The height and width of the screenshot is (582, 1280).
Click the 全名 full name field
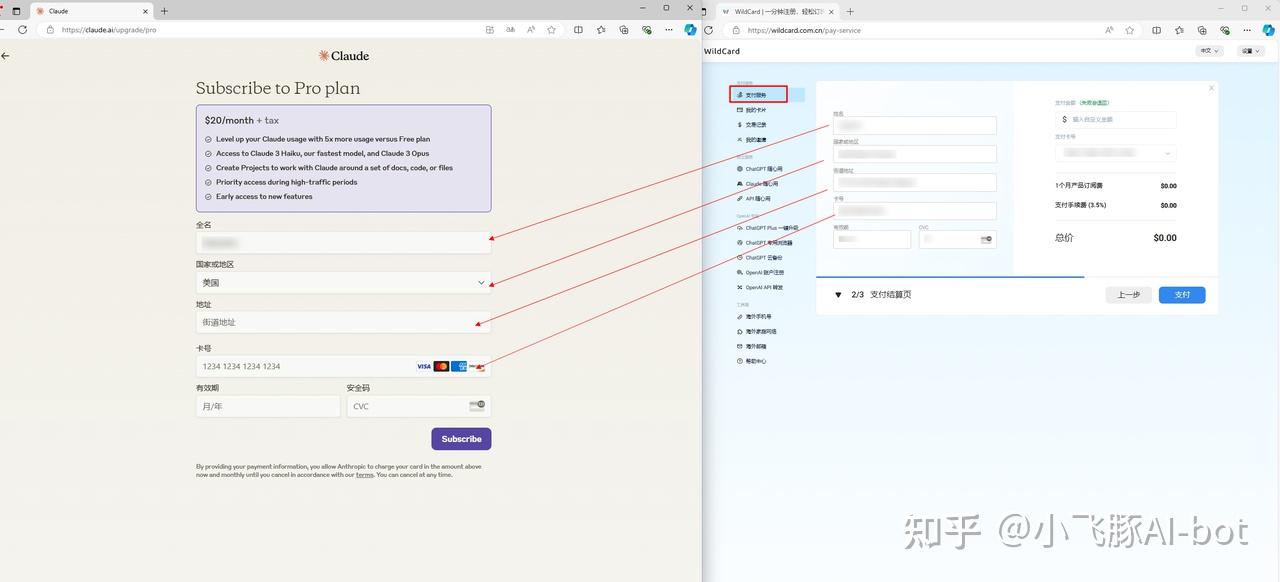[343, 243]
